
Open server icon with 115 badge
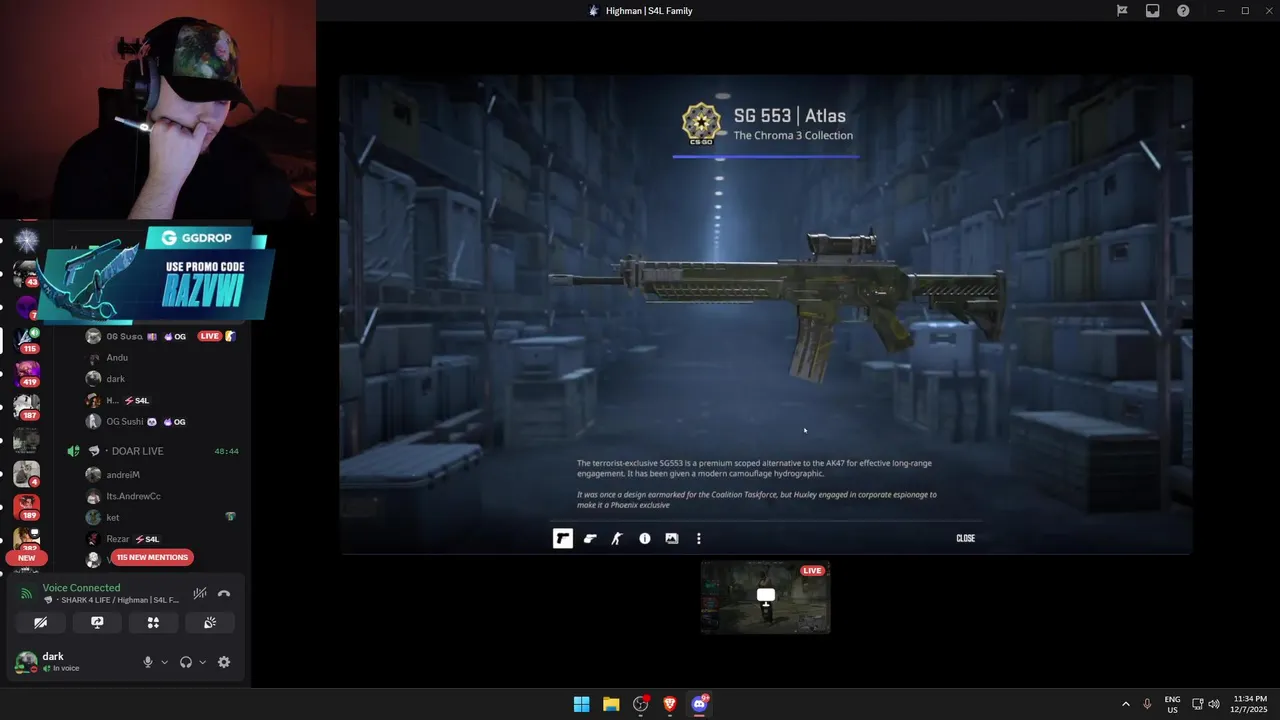[26, 339]
